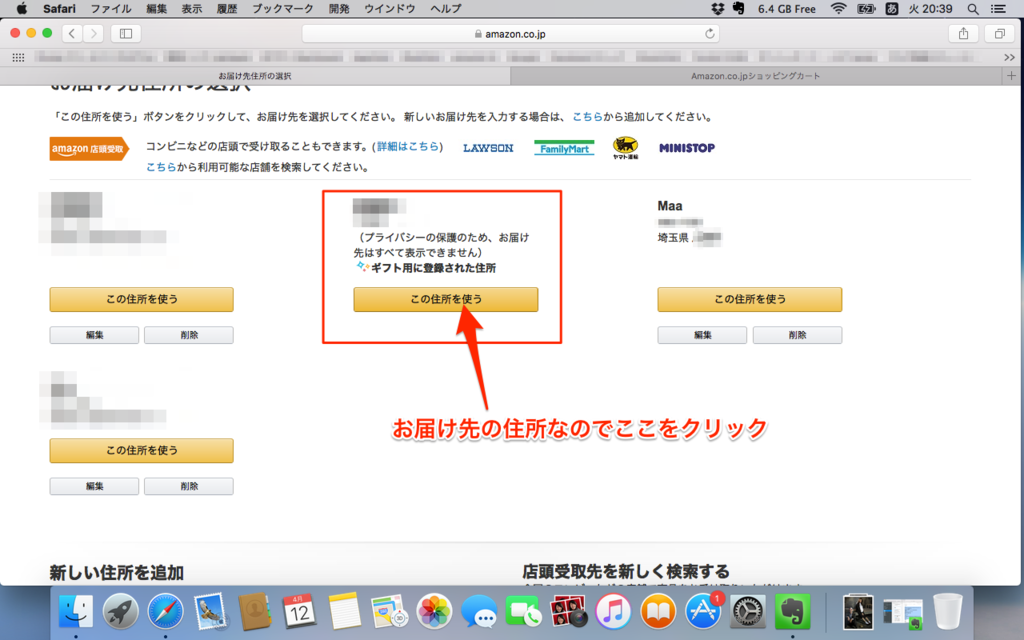Open the Mail eagle stamp icon
The width and height of the screenshot is (1024, 640).
tap(210, 612)
